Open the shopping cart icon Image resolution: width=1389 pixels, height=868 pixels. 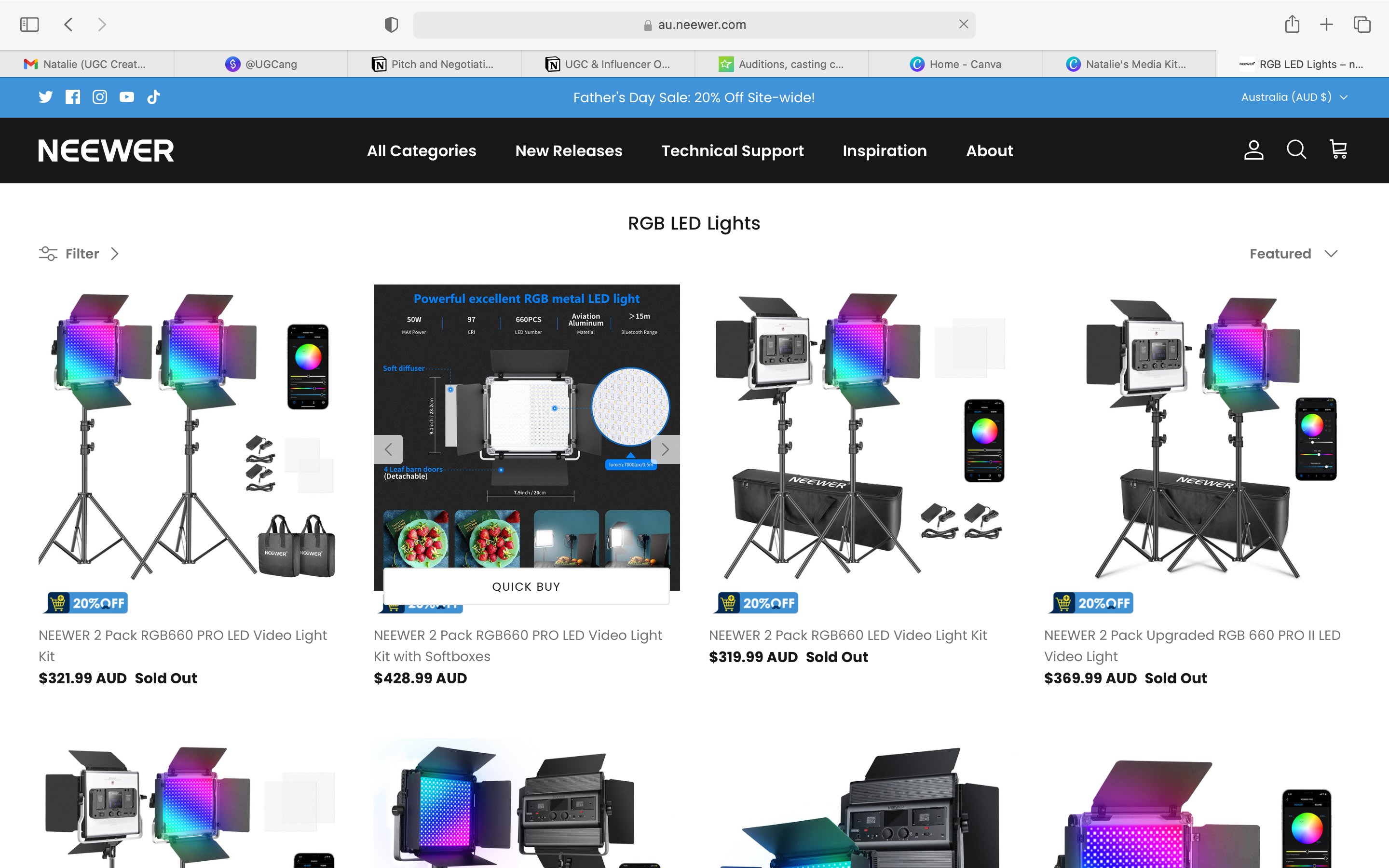click(1338, 150)
